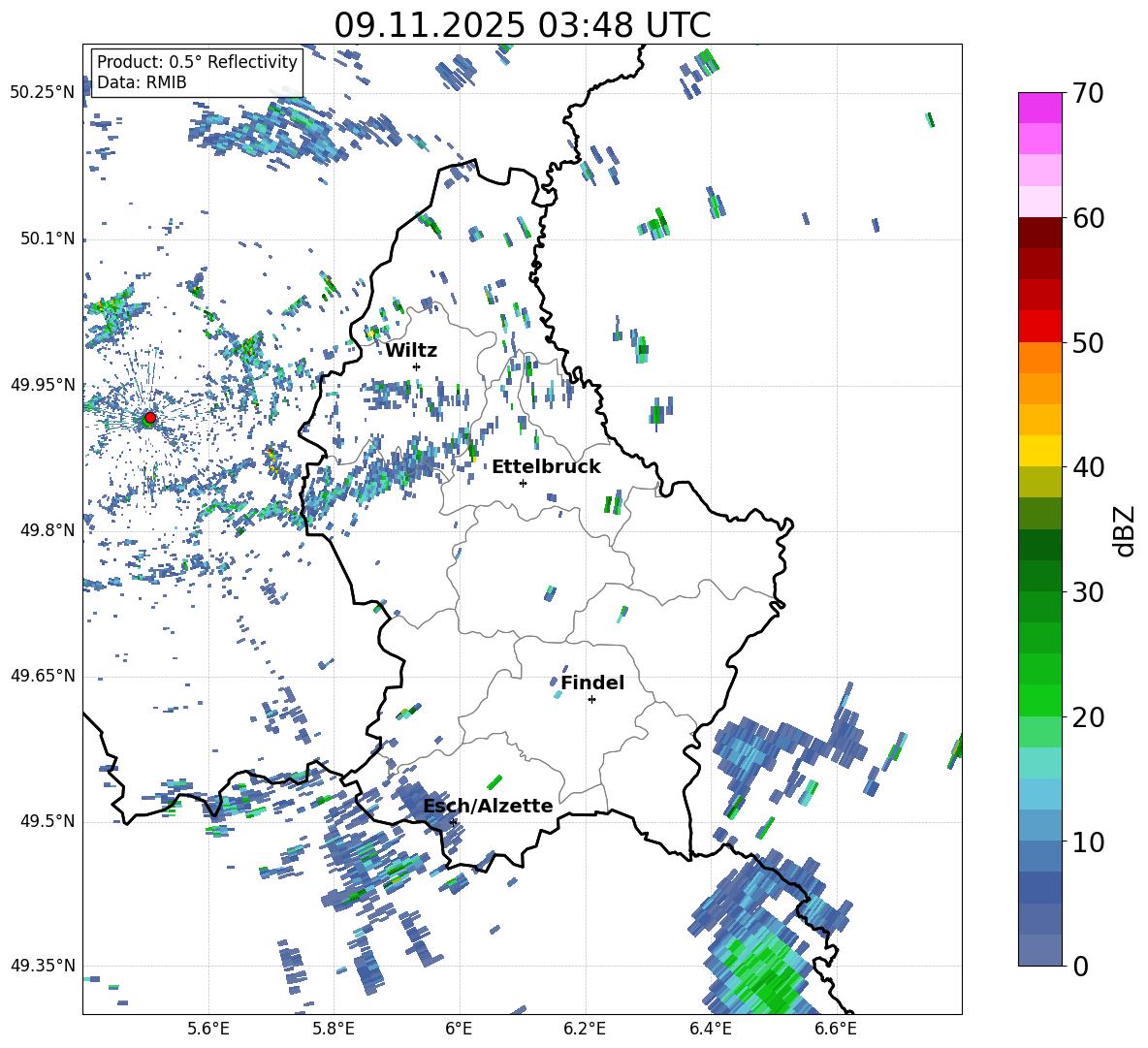
Task: Click the 6°E longitude label
Action: pos(459,1029)
